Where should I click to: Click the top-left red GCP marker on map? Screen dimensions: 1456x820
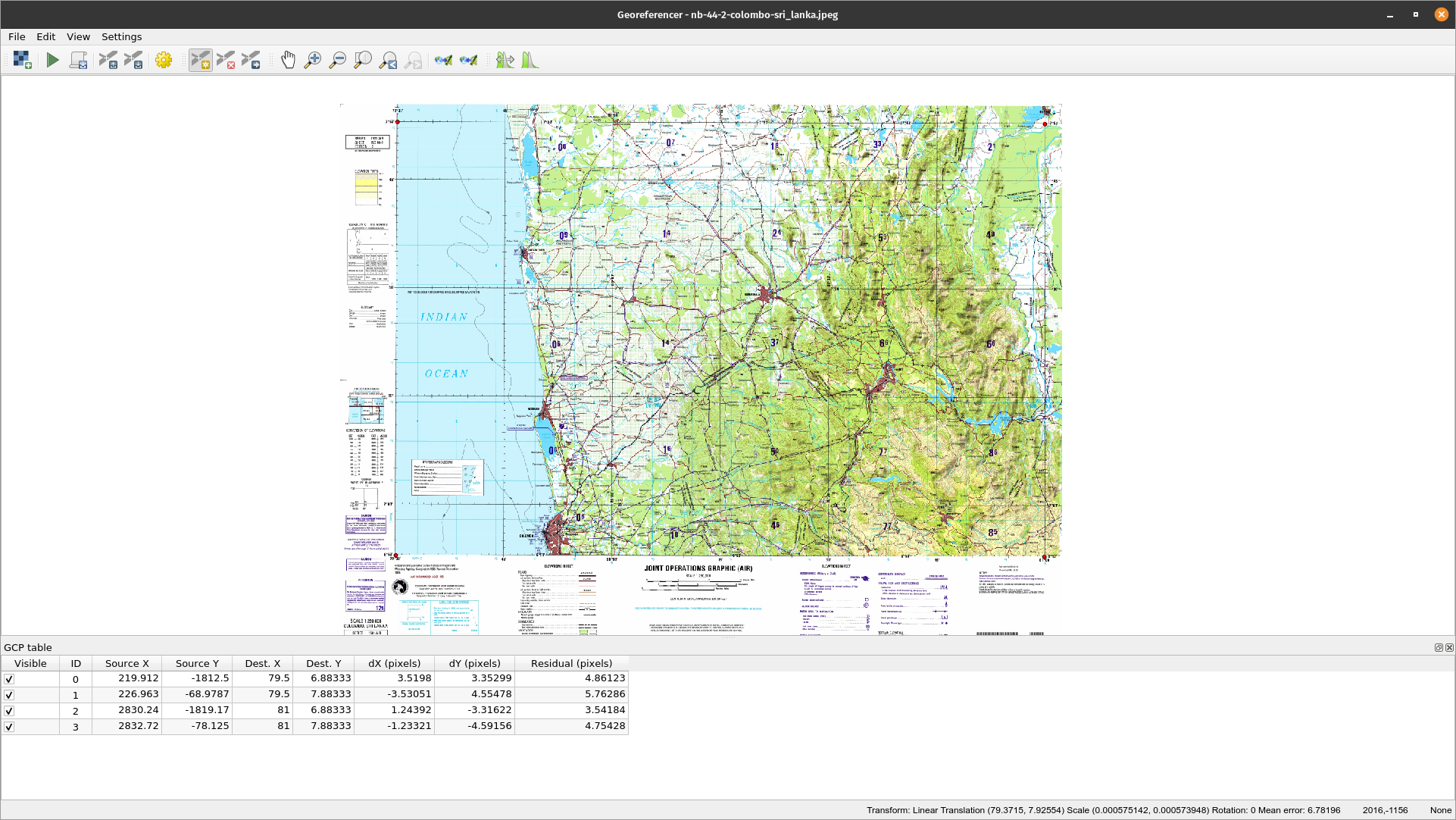397,122
